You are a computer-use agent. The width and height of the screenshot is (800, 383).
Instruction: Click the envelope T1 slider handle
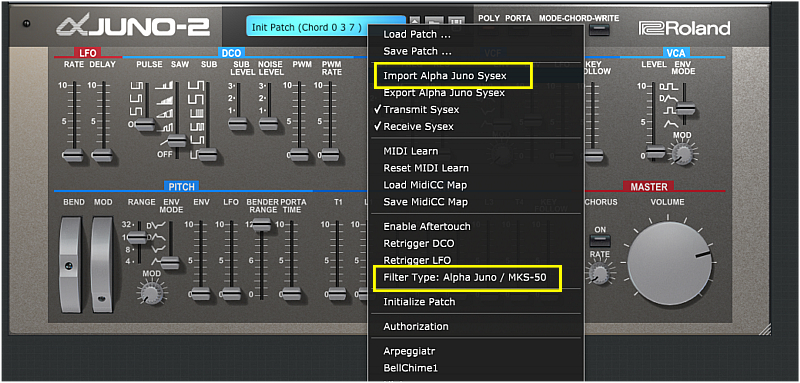(x=337, y=294)
